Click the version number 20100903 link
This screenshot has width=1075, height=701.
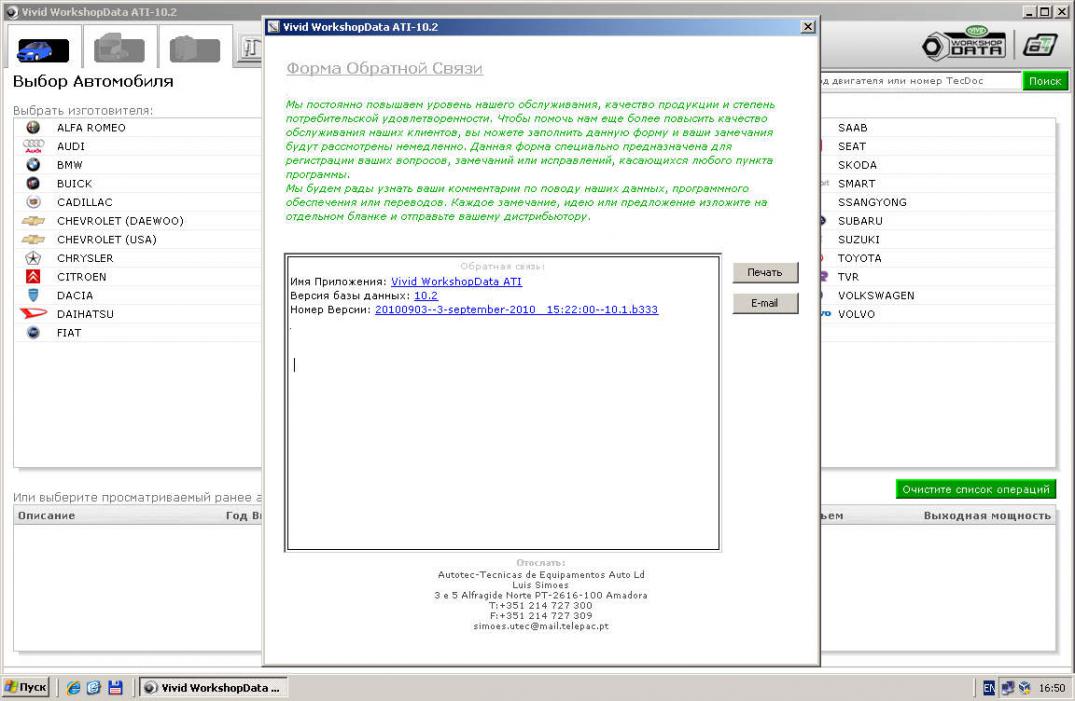(516, 309)
